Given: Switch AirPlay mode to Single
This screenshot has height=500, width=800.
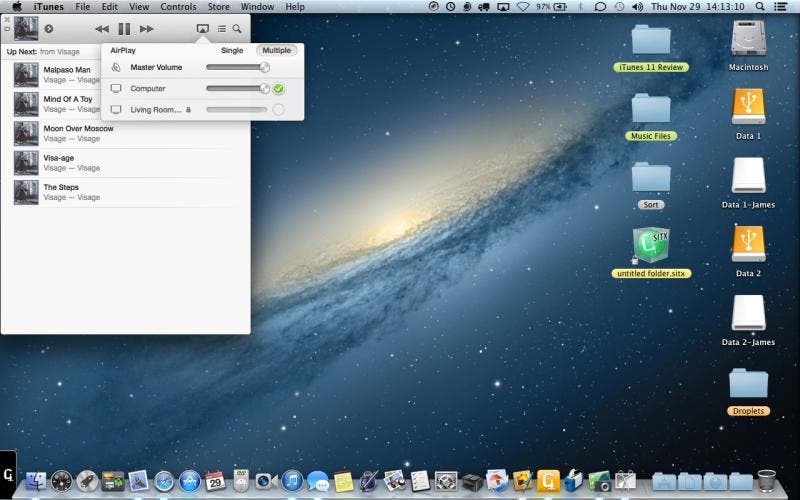Looking at the screenshot, I should 232,51.
